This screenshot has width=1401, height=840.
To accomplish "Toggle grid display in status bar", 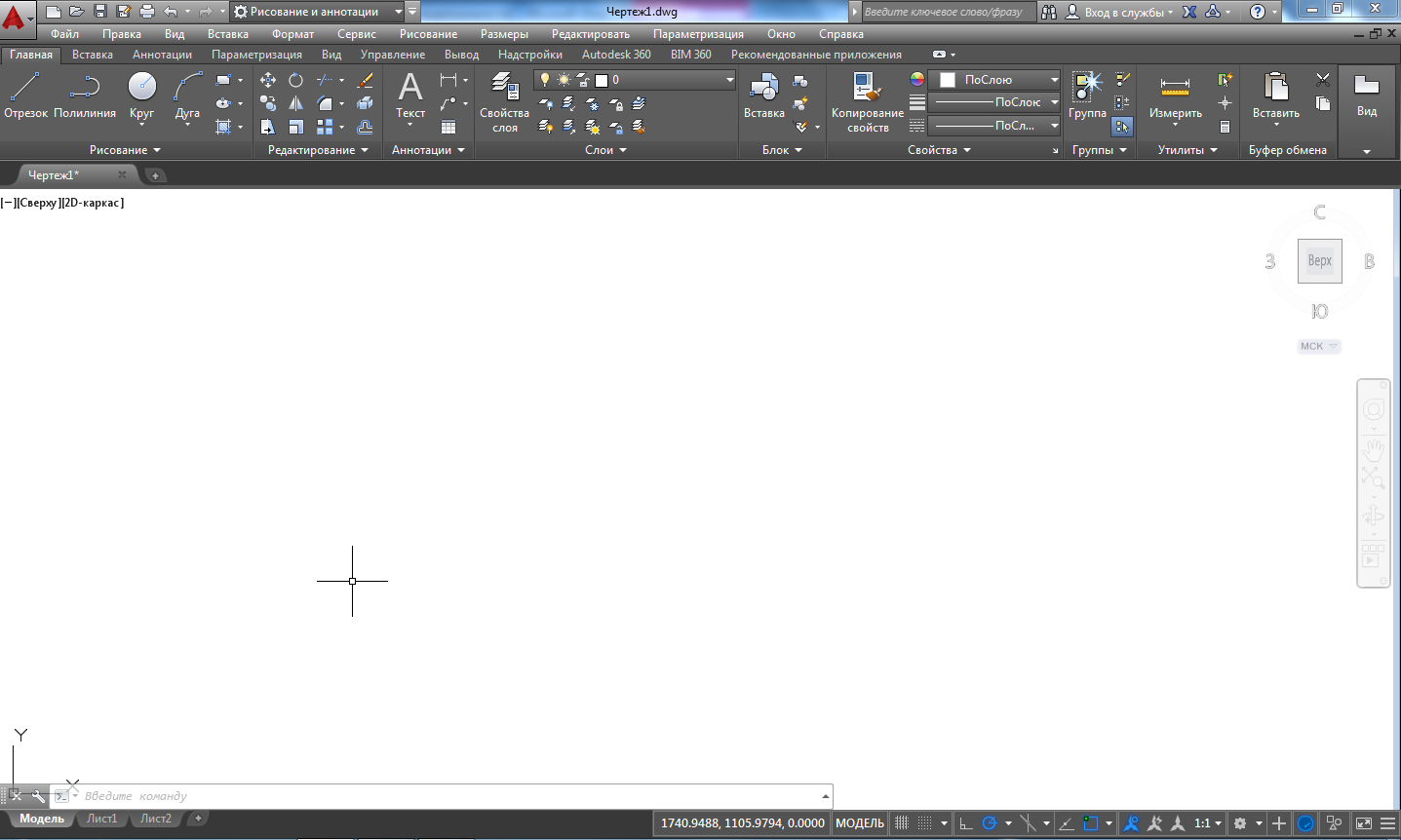I will tap(902, 823).
